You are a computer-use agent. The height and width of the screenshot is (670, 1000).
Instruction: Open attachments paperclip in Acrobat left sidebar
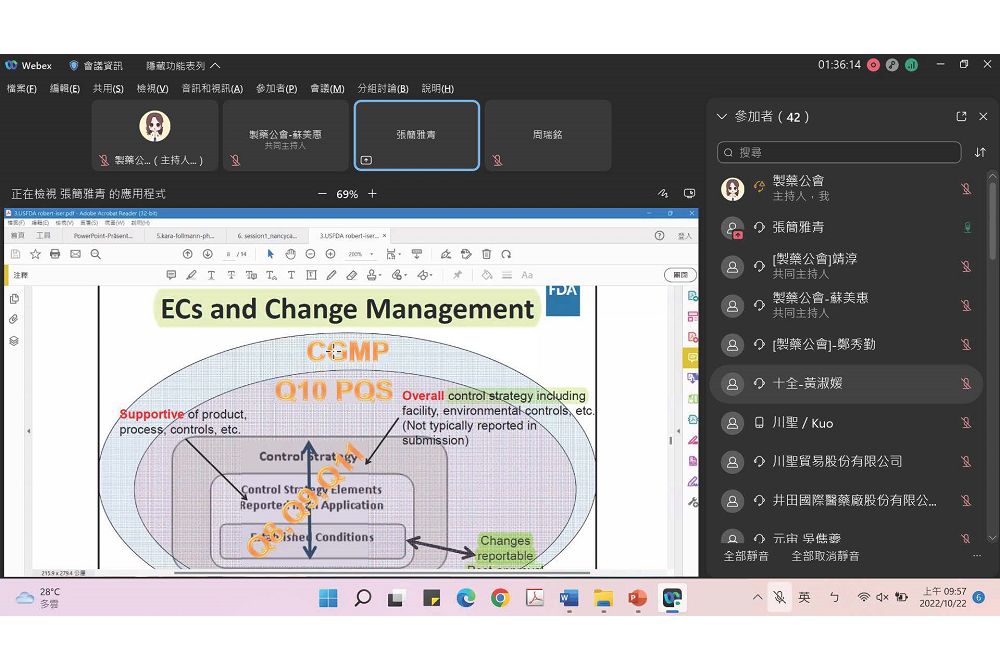click(x=14, y=319)
